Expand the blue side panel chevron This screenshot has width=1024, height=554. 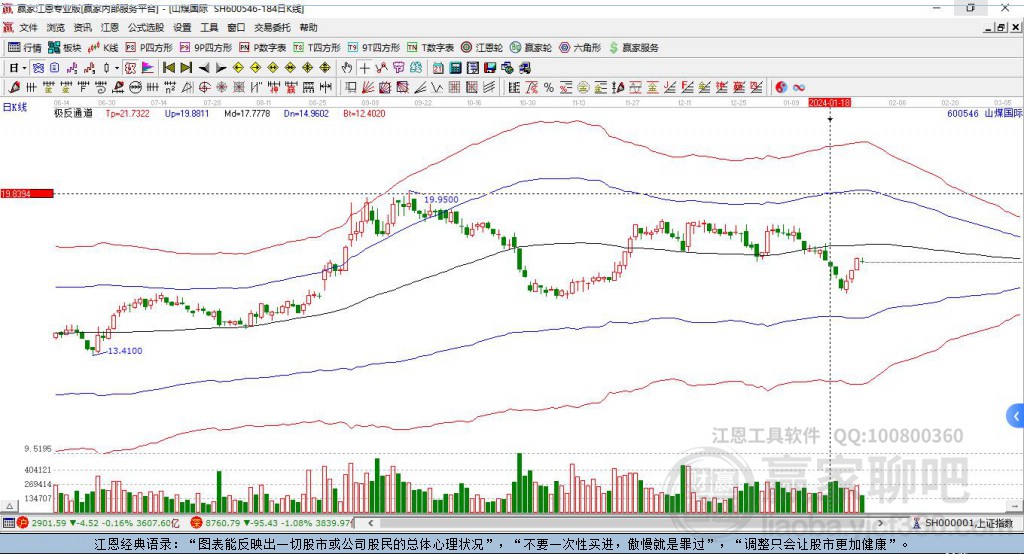tap(1016, 416)
